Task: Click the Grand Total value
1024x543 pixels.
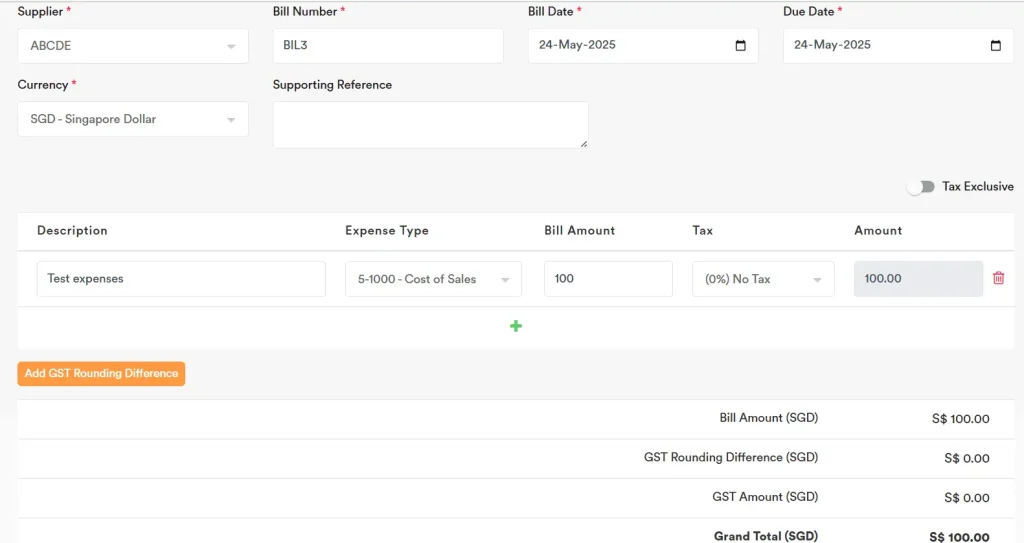Action: click(959, 537)
